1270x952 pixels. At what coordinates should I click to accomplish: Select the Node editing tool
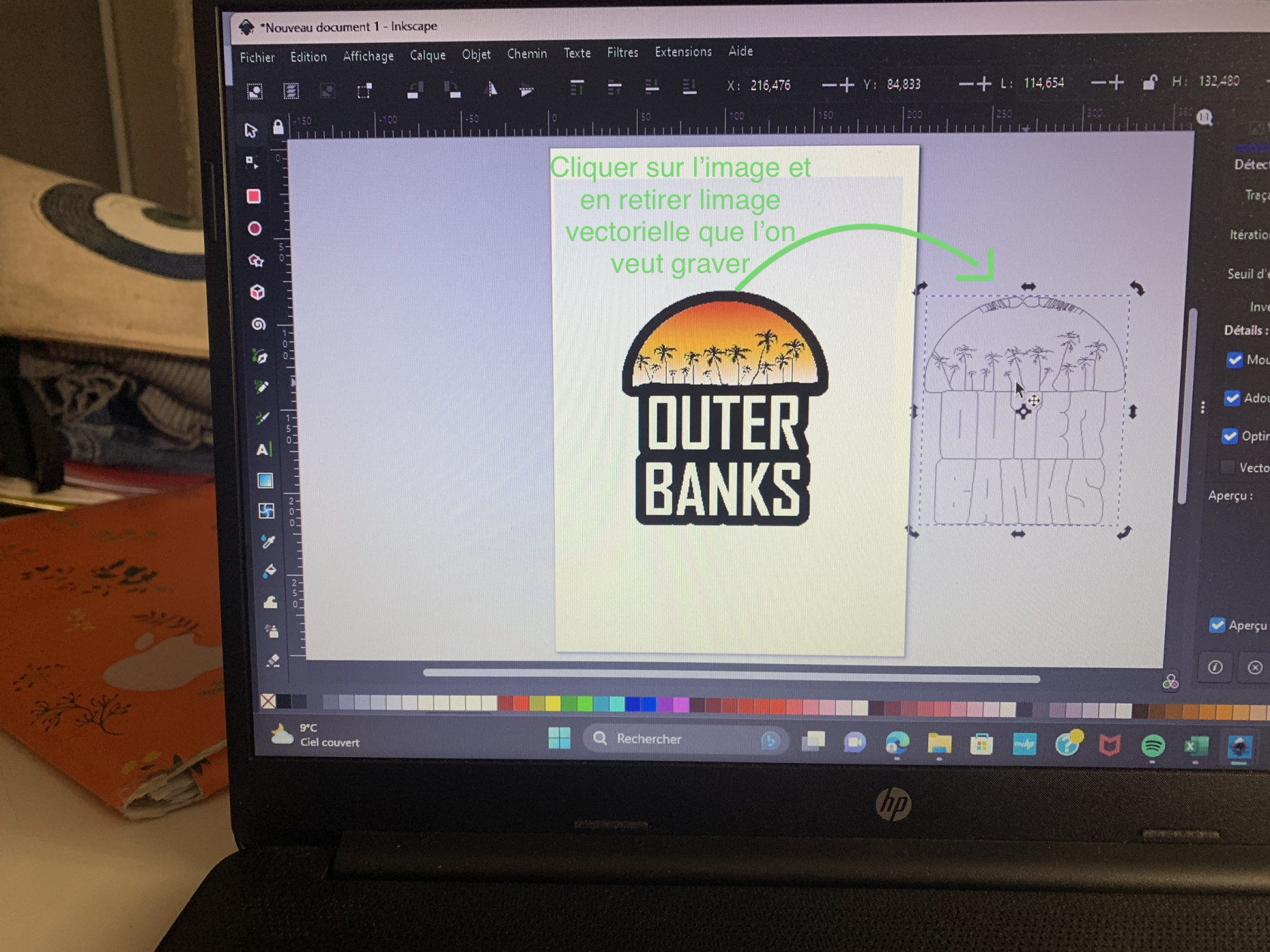[x=252, y=162]
